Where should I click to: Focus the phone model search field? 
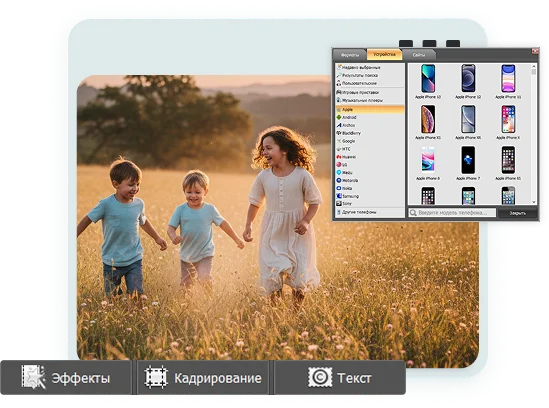point(452,213)
